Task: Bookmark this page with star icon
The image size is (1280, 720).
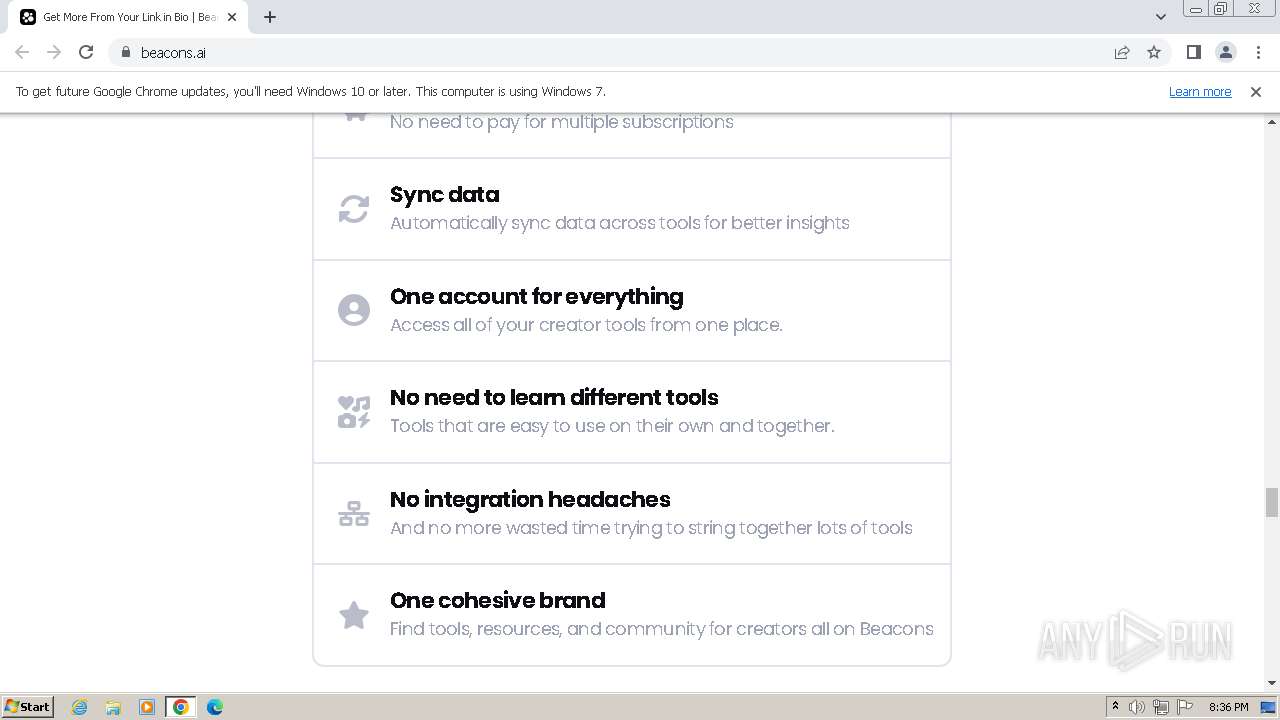Action: [x=1154, y=52]
